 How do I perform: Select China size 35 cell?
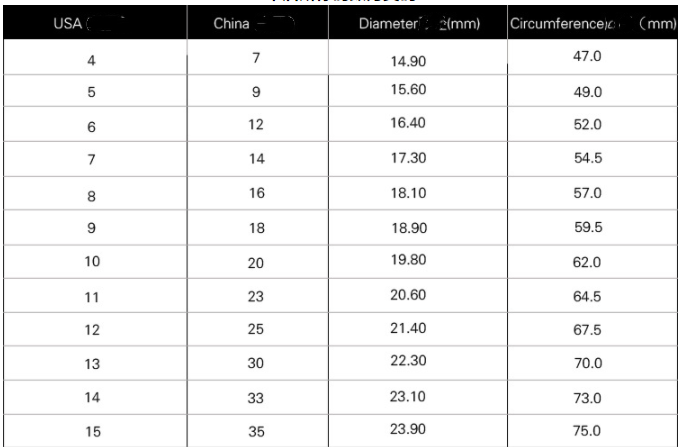click(x=256, y=431)
